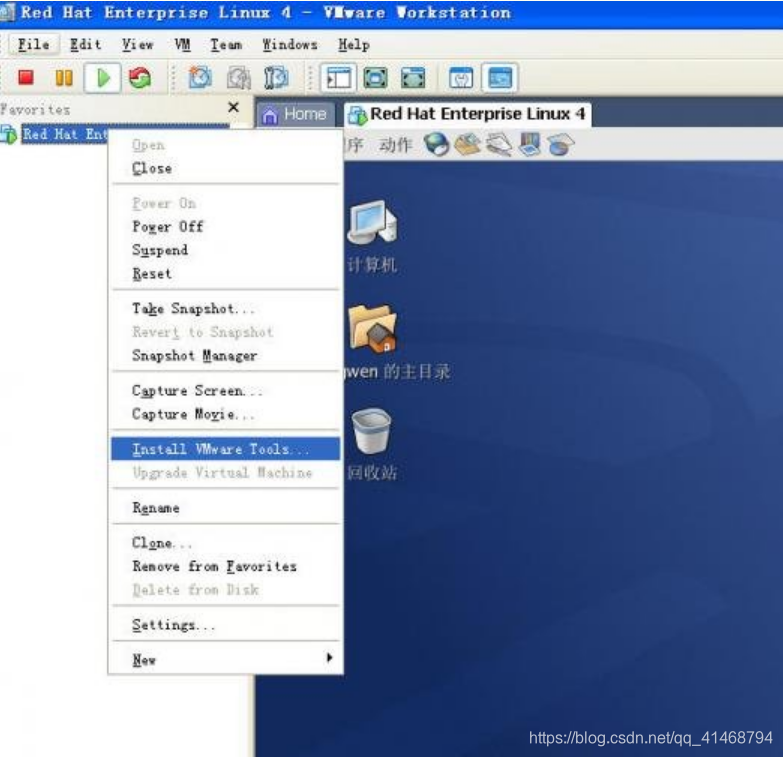This screenshot has width=783, height=757.
Task: Click the VM icon beside Red Hat favorite
Action: click(8, 134)
